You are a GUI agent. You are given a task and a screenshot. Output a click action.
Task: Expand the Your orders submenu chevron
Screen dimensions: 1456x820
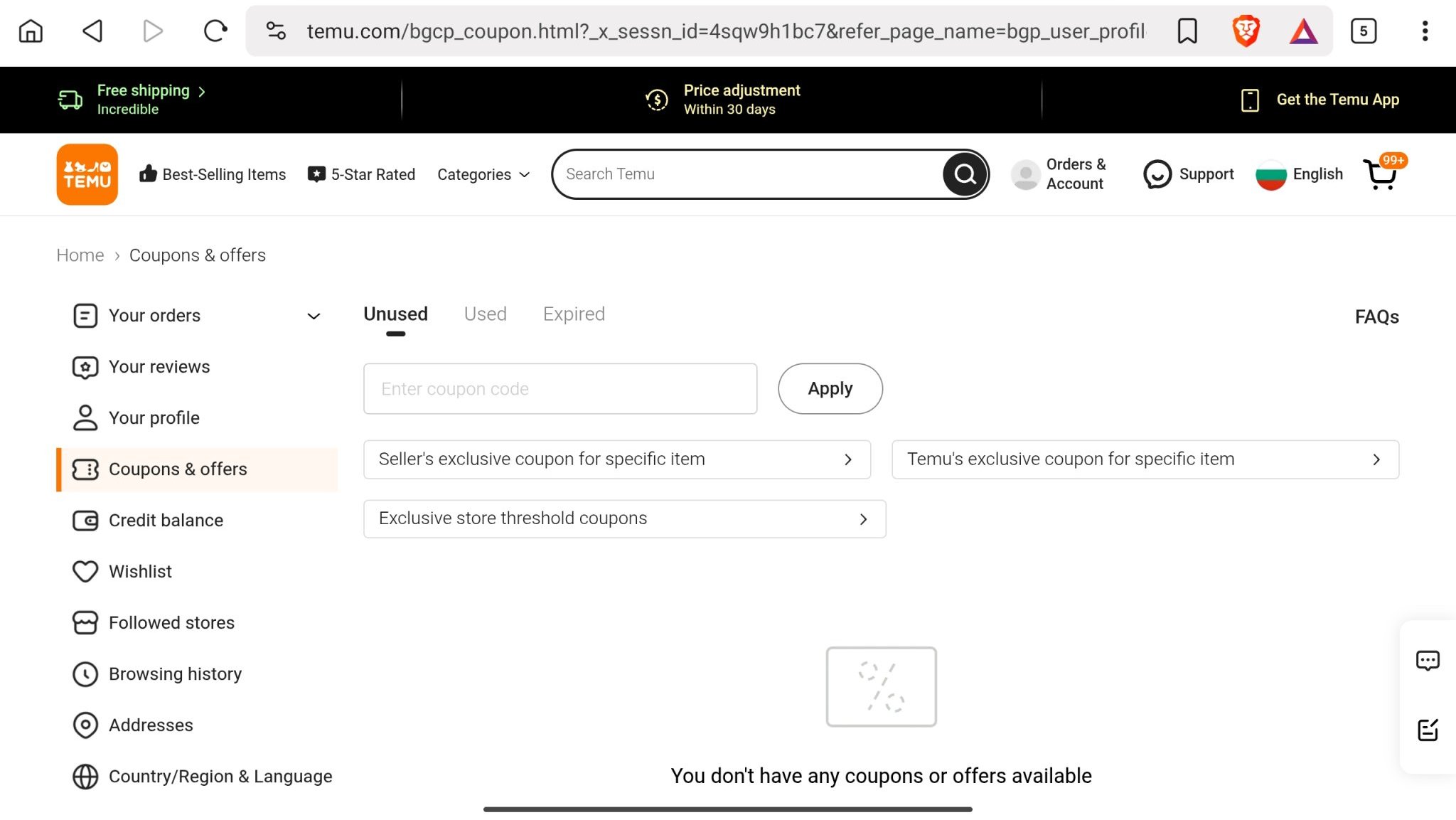(x=314, y=316)
